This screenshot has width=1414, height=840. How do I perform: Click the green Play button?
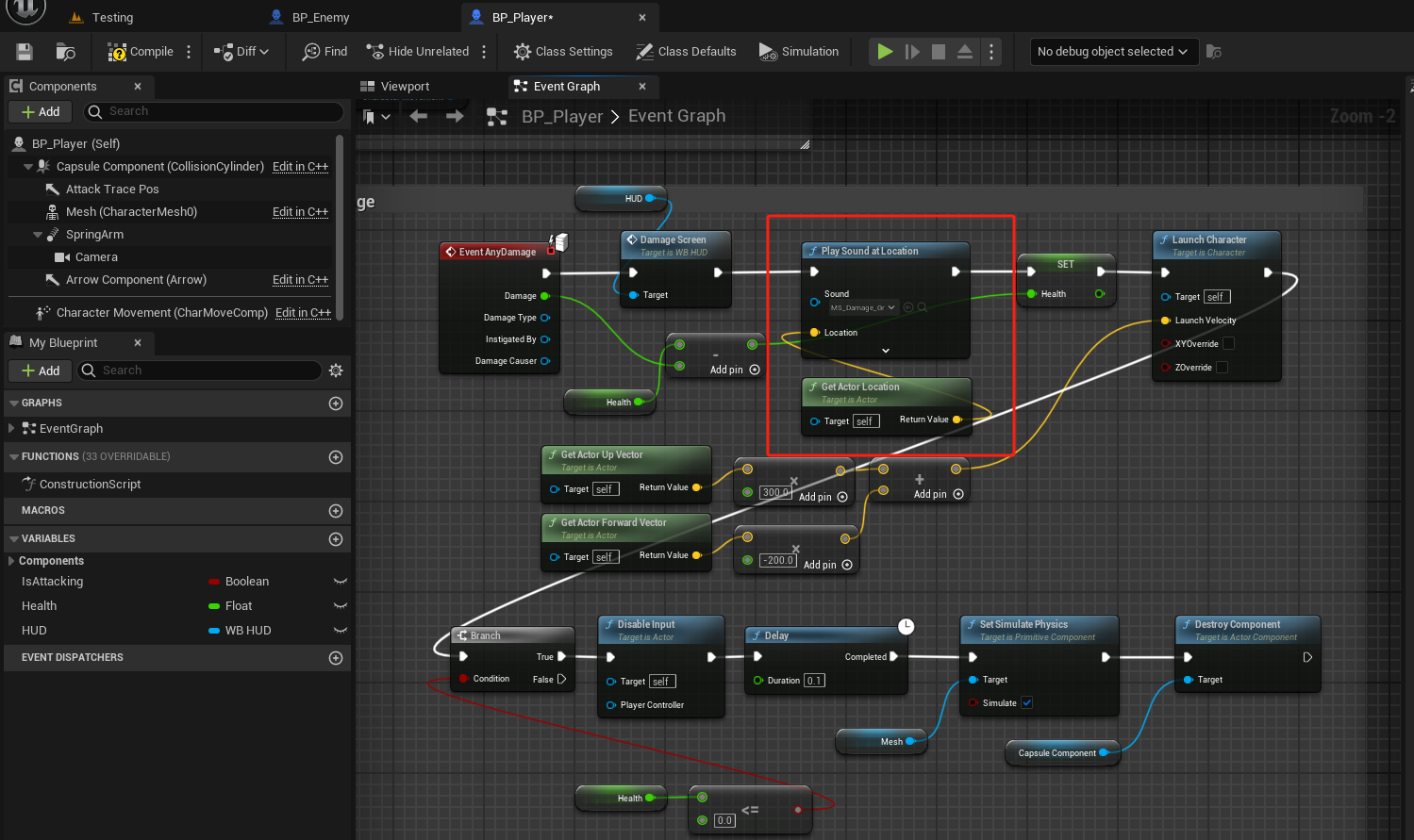tap(885, 52)
